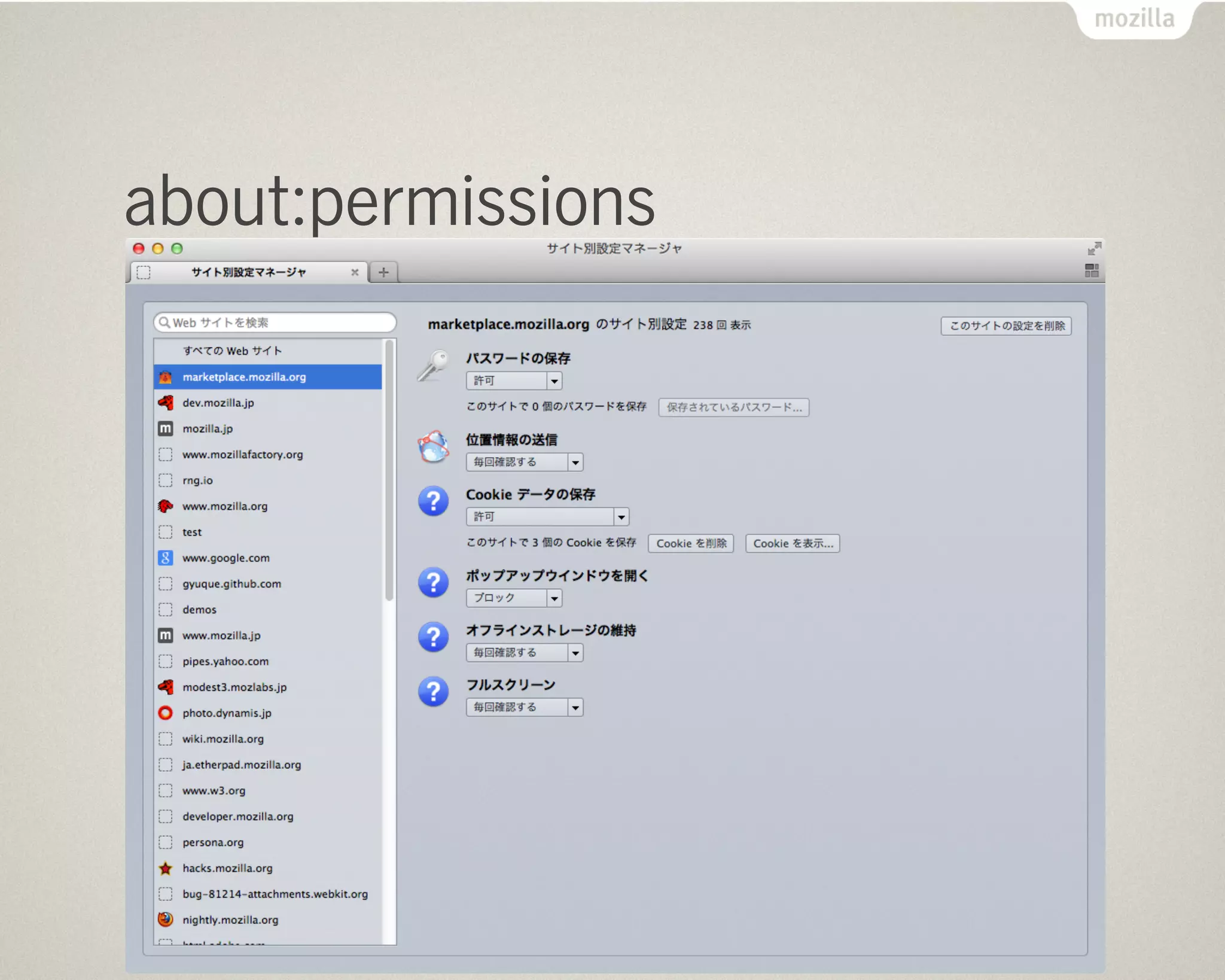Click the question mark icon beside Cookie データの保存

433,501
